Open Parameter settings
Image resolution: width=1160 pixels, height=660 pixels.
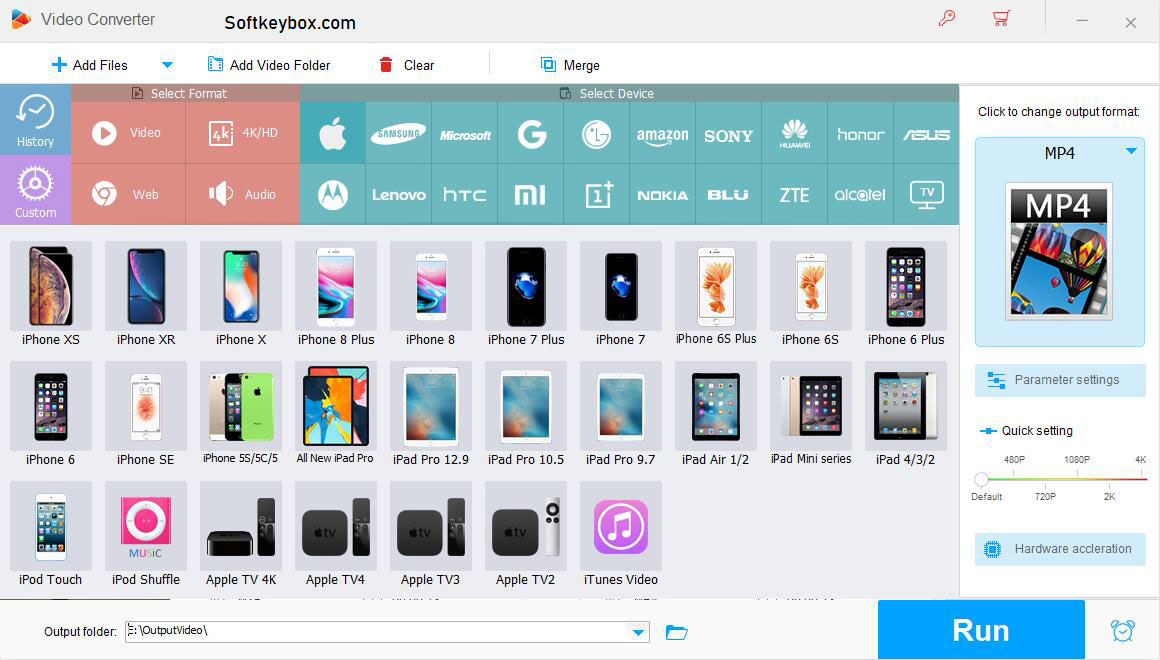pyautogui.click(x=1059, y=380)
